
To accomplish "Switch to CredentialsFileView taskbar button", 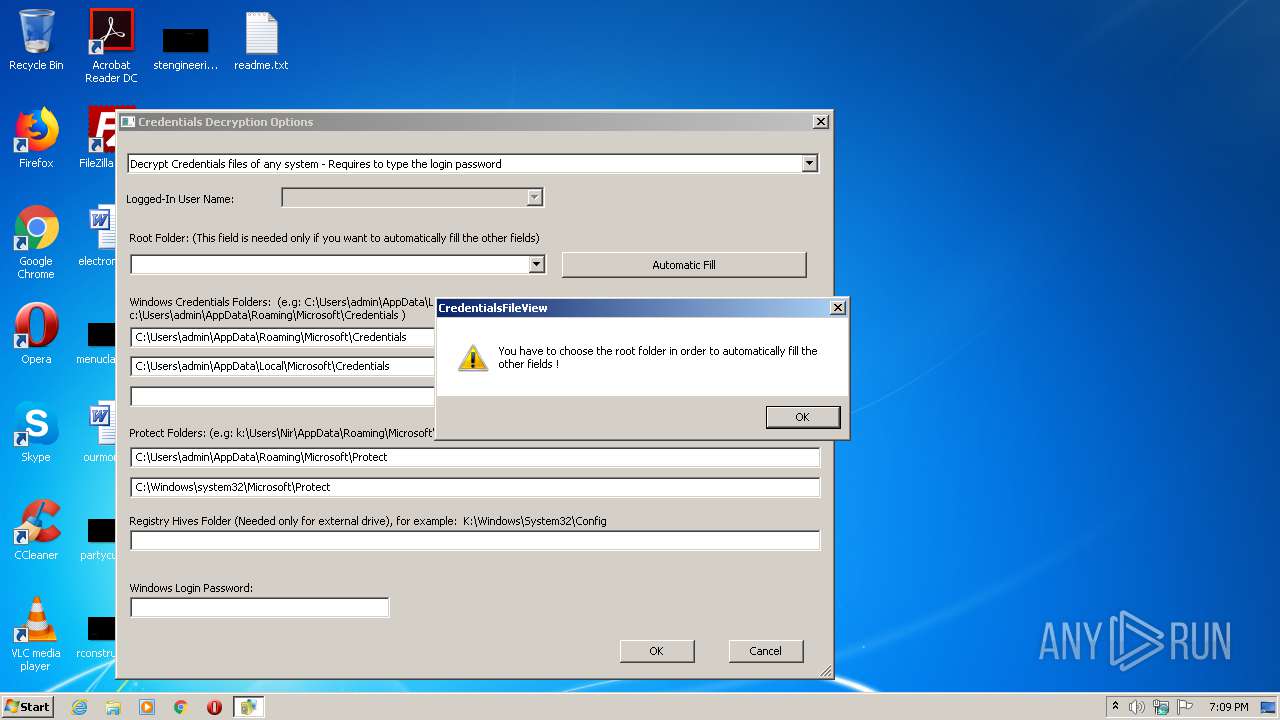I will click(248, 707).
